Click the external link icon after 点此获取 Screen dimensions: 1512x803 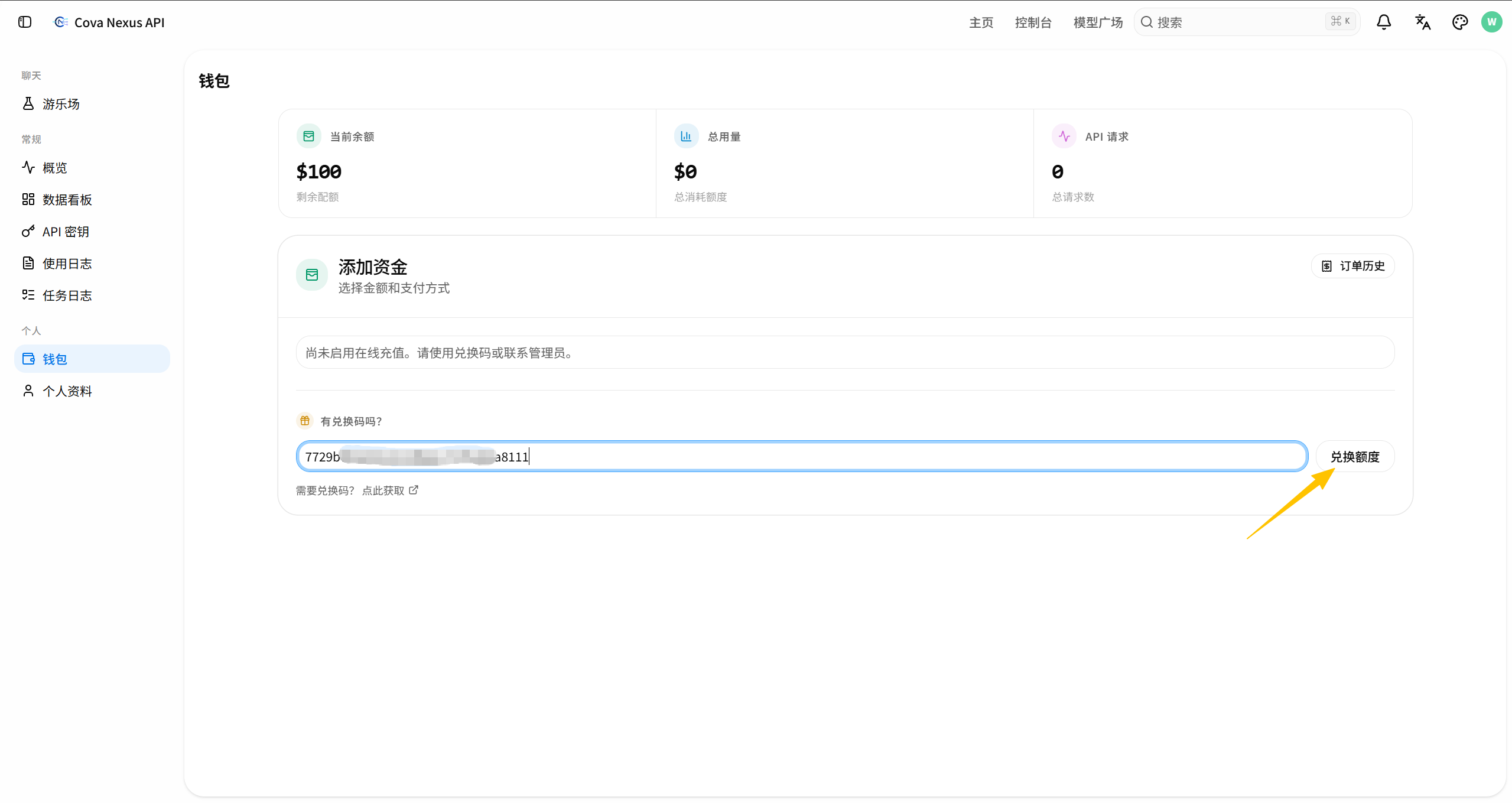414,490
